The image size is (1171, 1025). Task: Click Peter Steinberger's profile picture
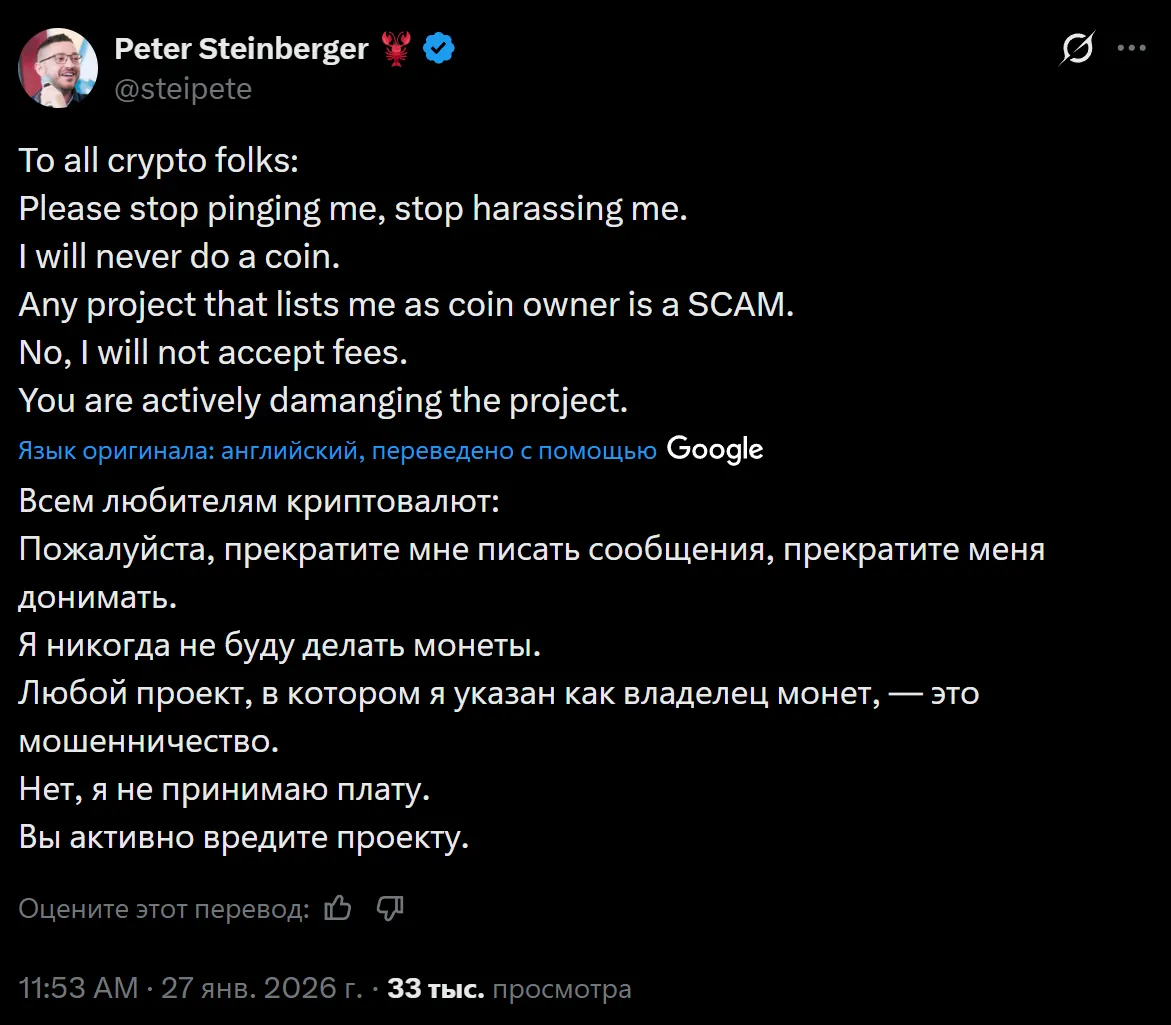point(58,68)
